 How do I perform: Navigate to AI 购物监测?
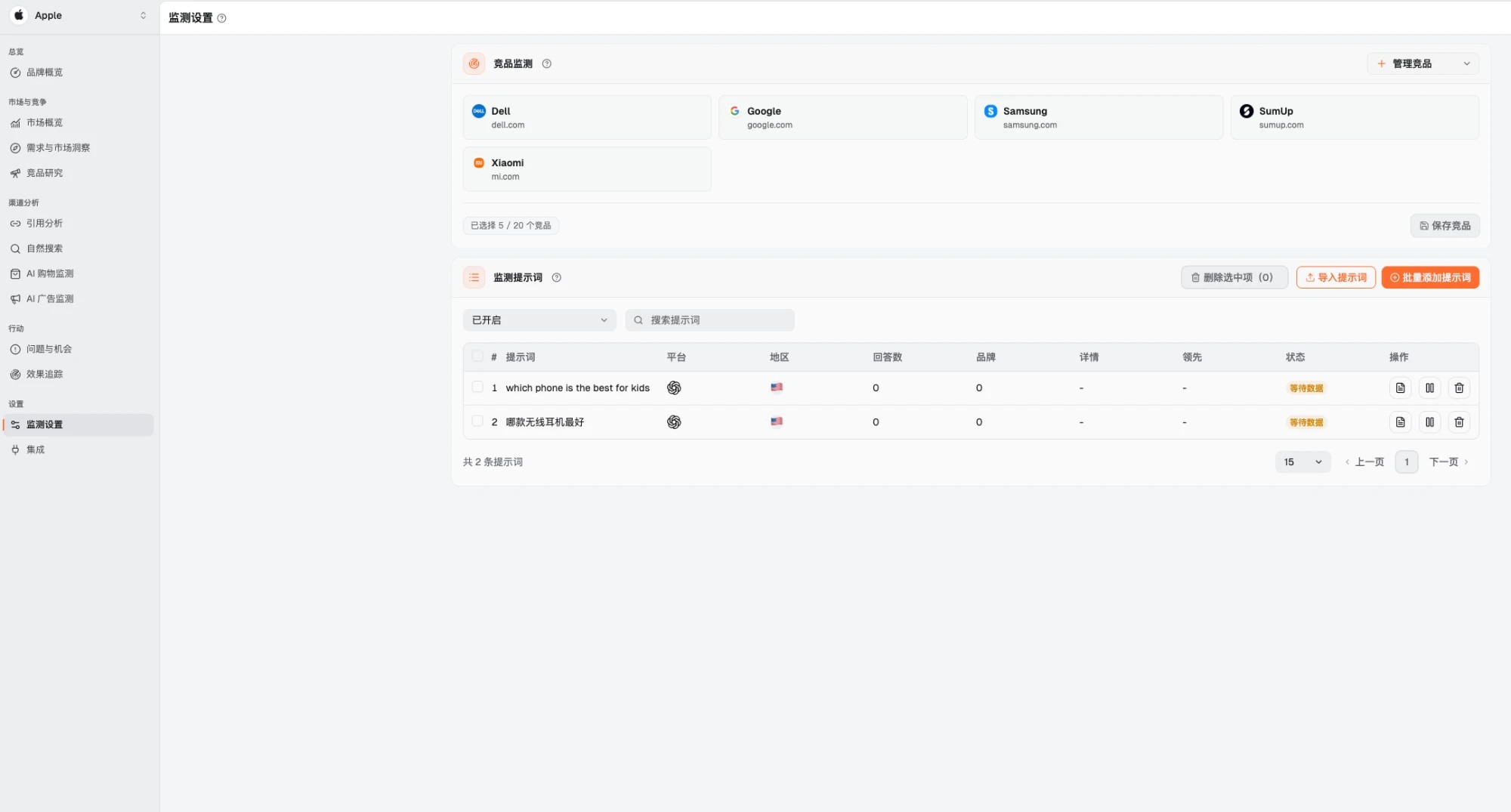(50, 273)
